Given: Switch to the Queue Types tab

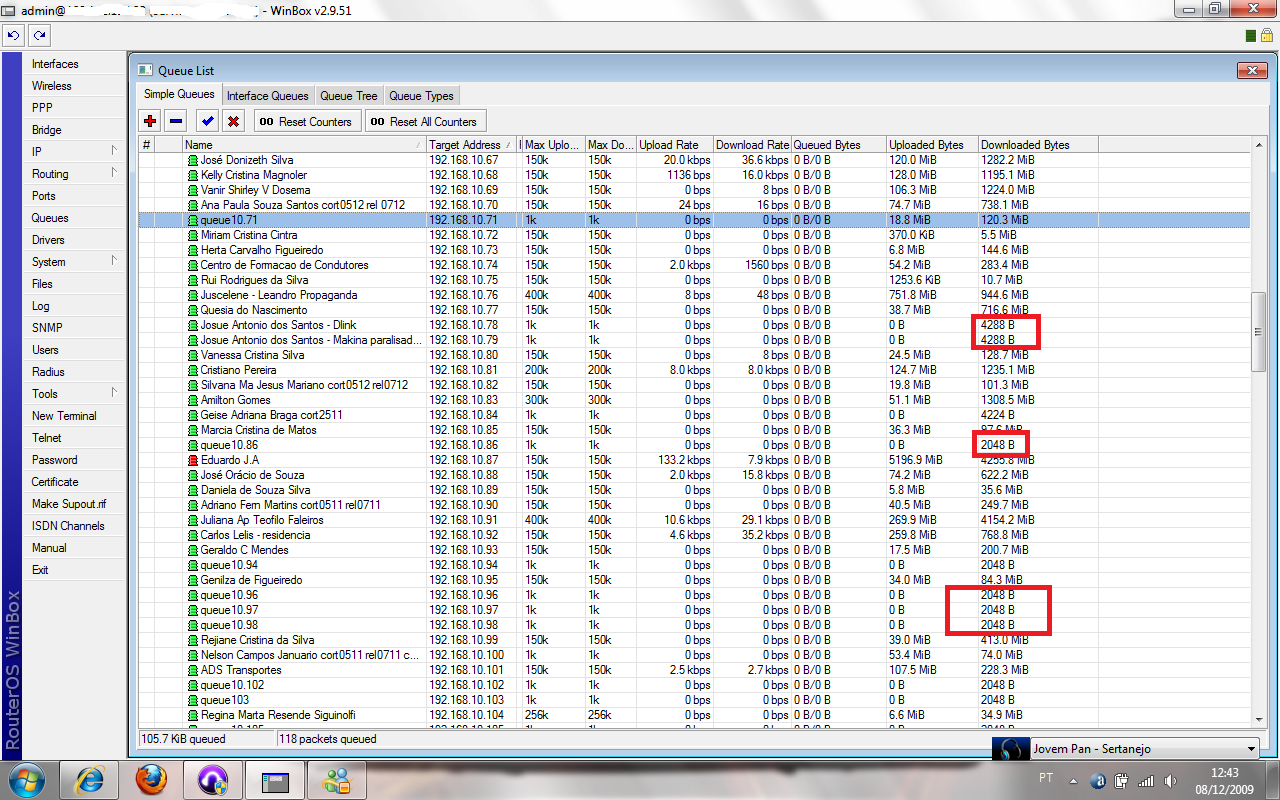Looking at the screenshot, I should [x=421, y=96].
